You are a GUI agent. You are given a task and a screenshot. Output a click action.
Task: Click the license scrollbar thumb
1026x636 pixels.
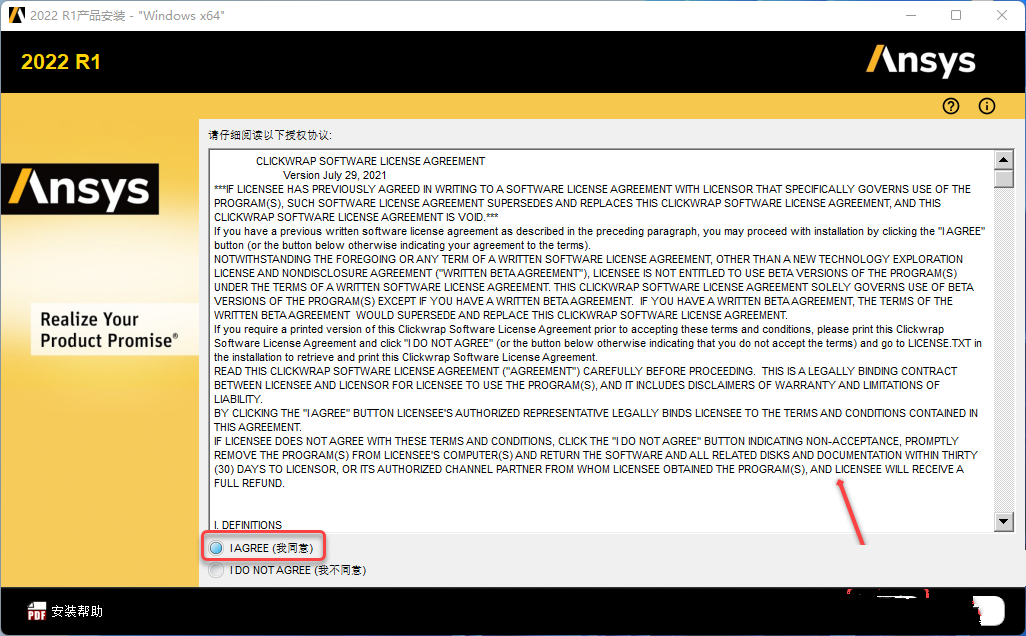pyautogui.click(x=1003, y=179)
